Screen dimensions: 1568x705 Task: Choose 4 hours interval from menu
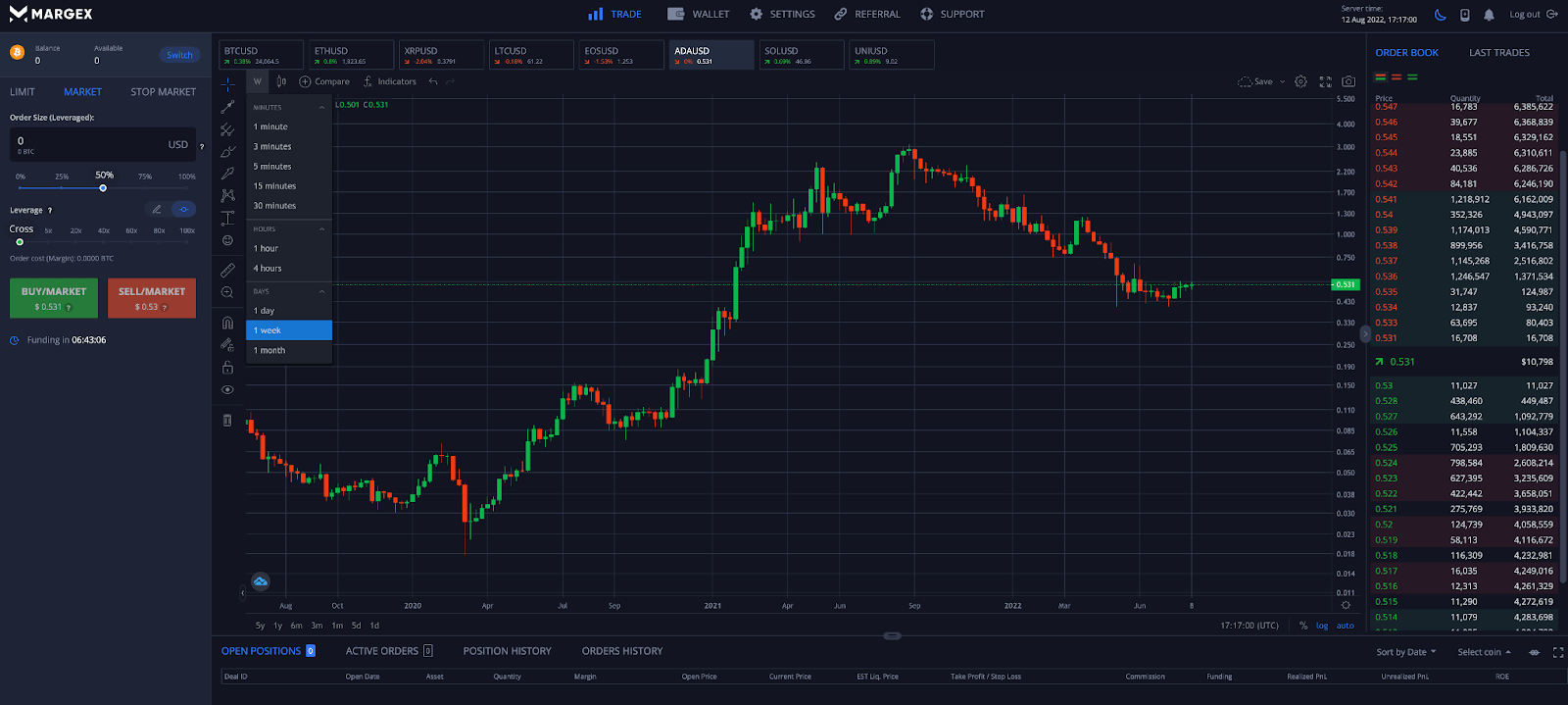click(x=268, y=269)
